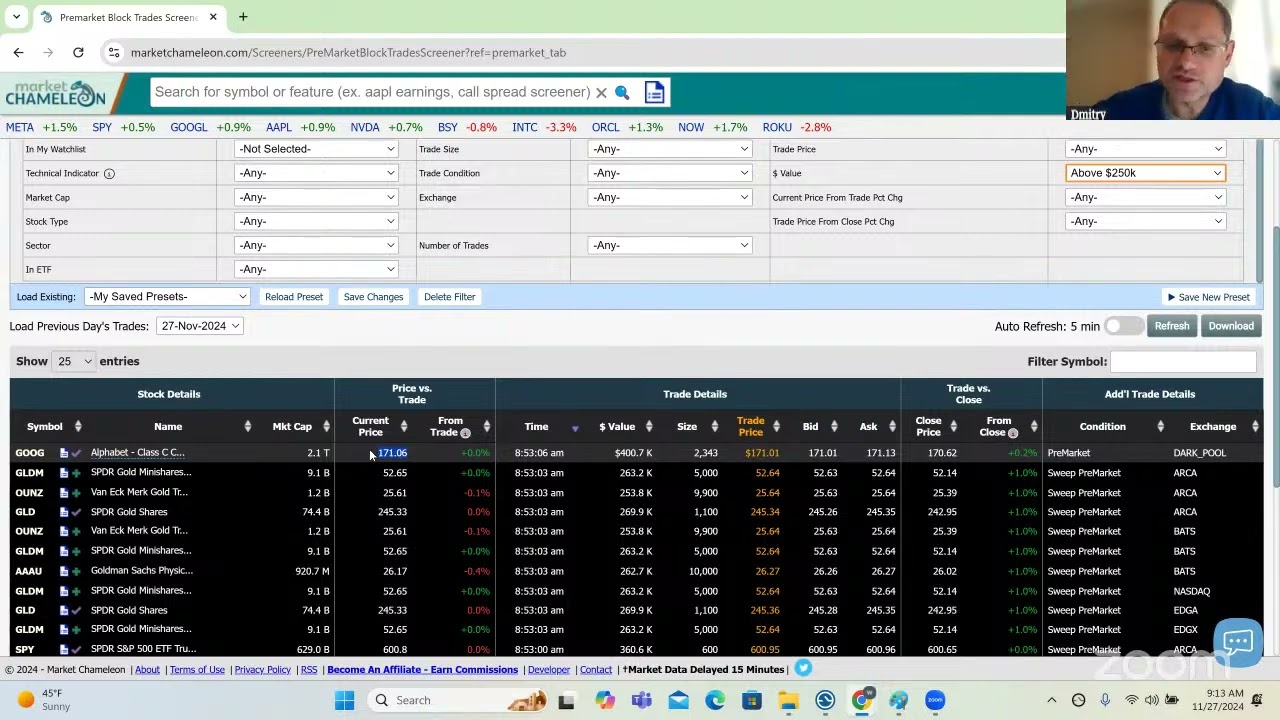Image resolution: width=1280 pixels, height=720 pixels.
Task: Add AAAU to watchlist with the plus icon
Action: 76,571
